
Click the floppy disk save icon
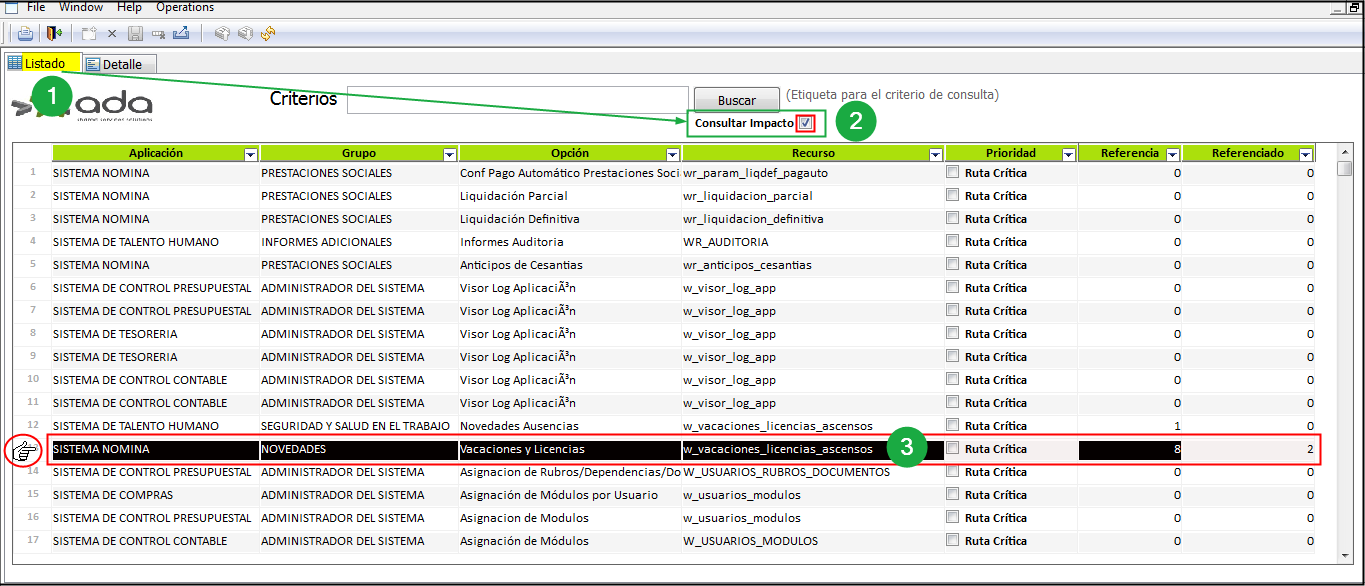click(x=135, y=33)
